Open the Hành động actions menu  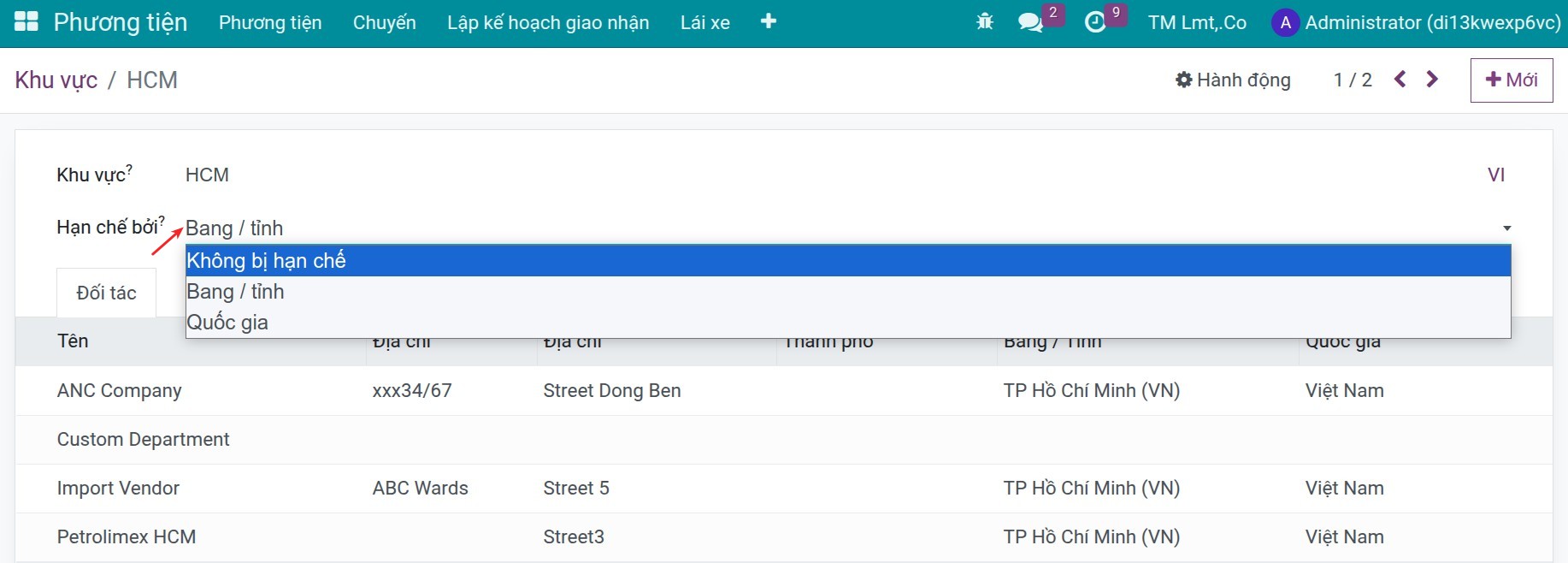[1233, 80]
